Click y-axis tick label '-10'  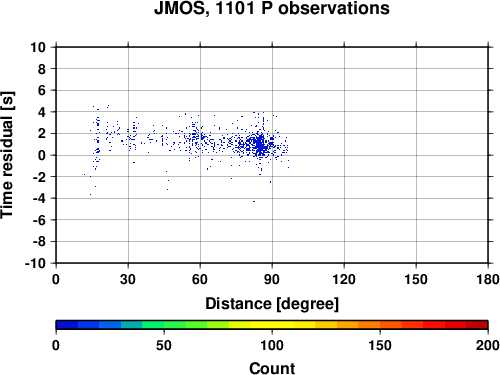(35, 263)
